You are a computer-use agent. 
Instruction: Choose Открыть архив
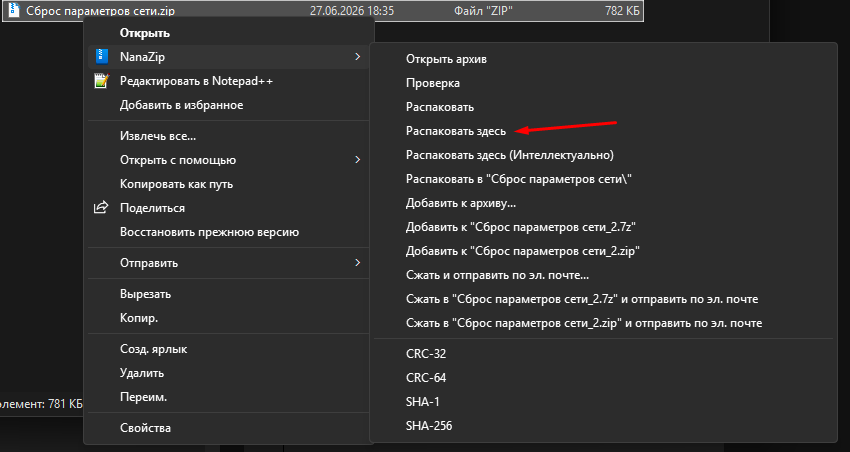(x=446, y=59)
